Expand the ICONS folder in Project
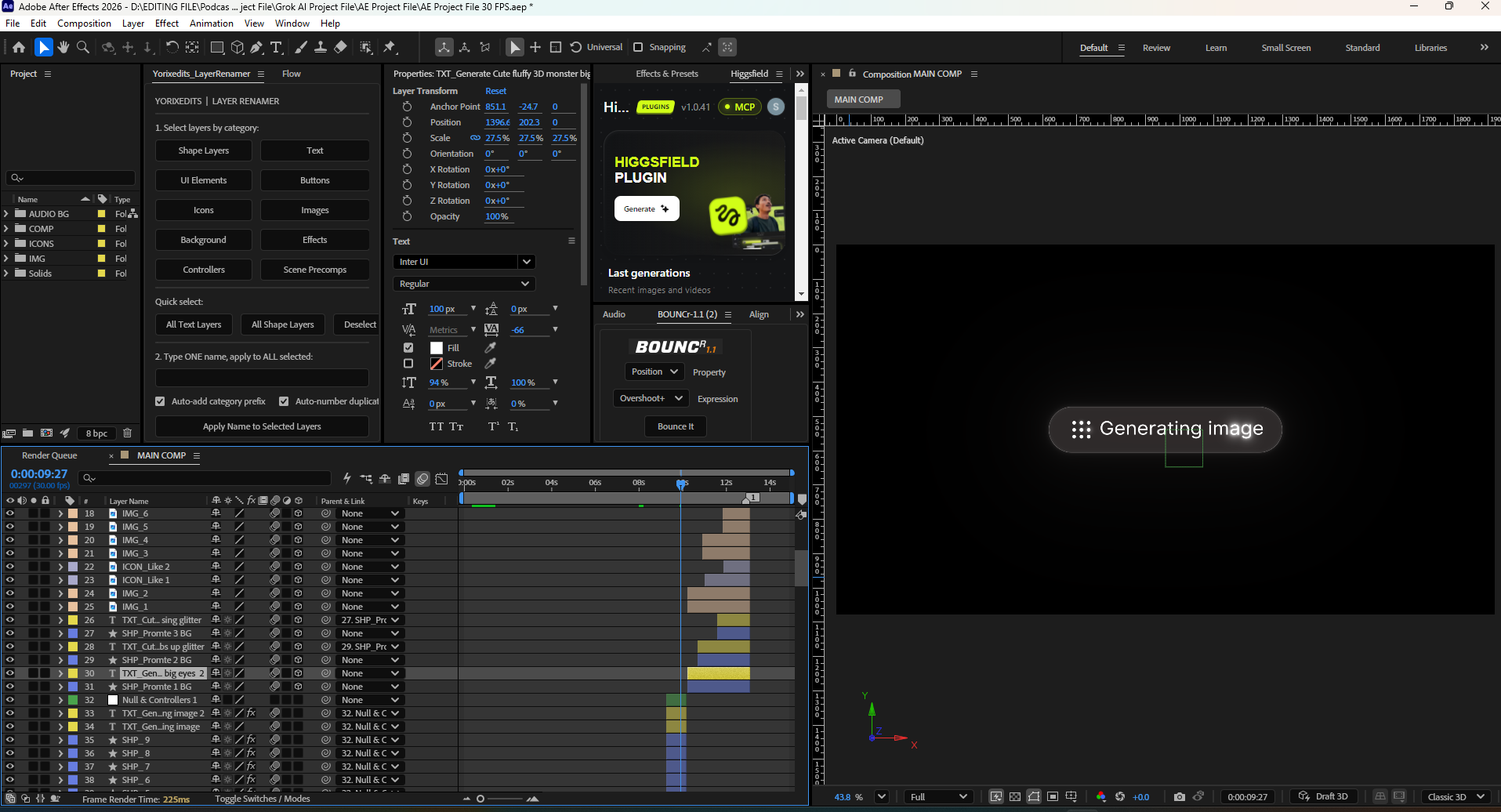 (x=6, y=243)
